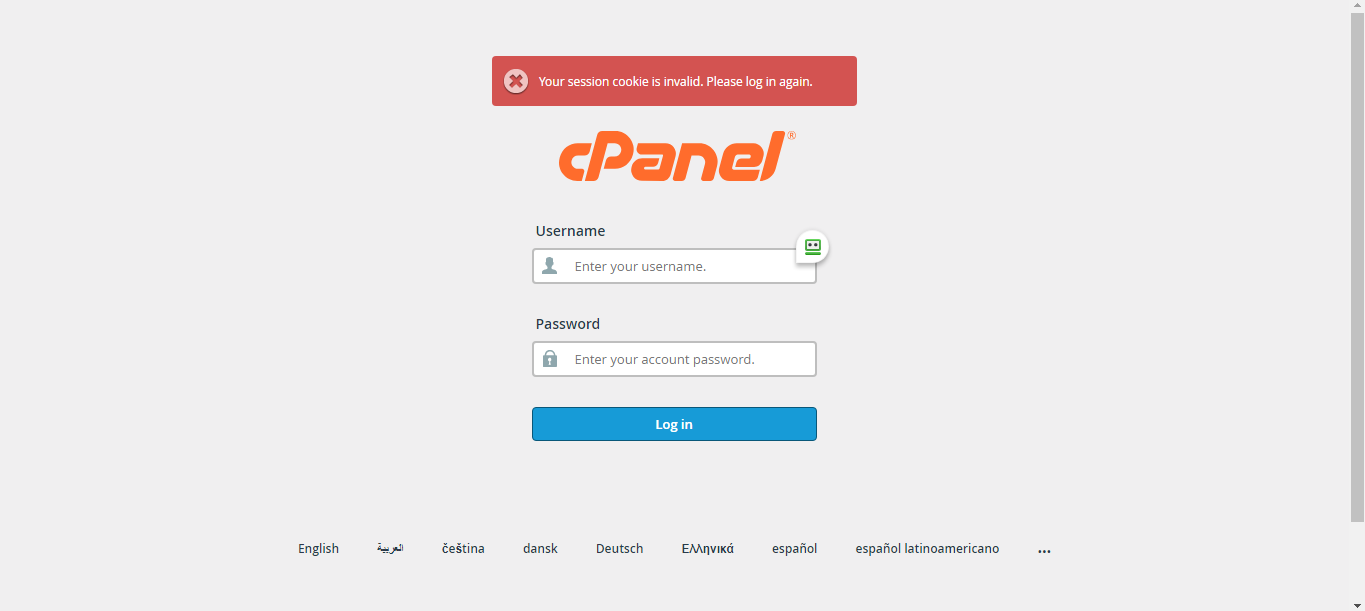Select español latinoamericano language

point(927,549)
